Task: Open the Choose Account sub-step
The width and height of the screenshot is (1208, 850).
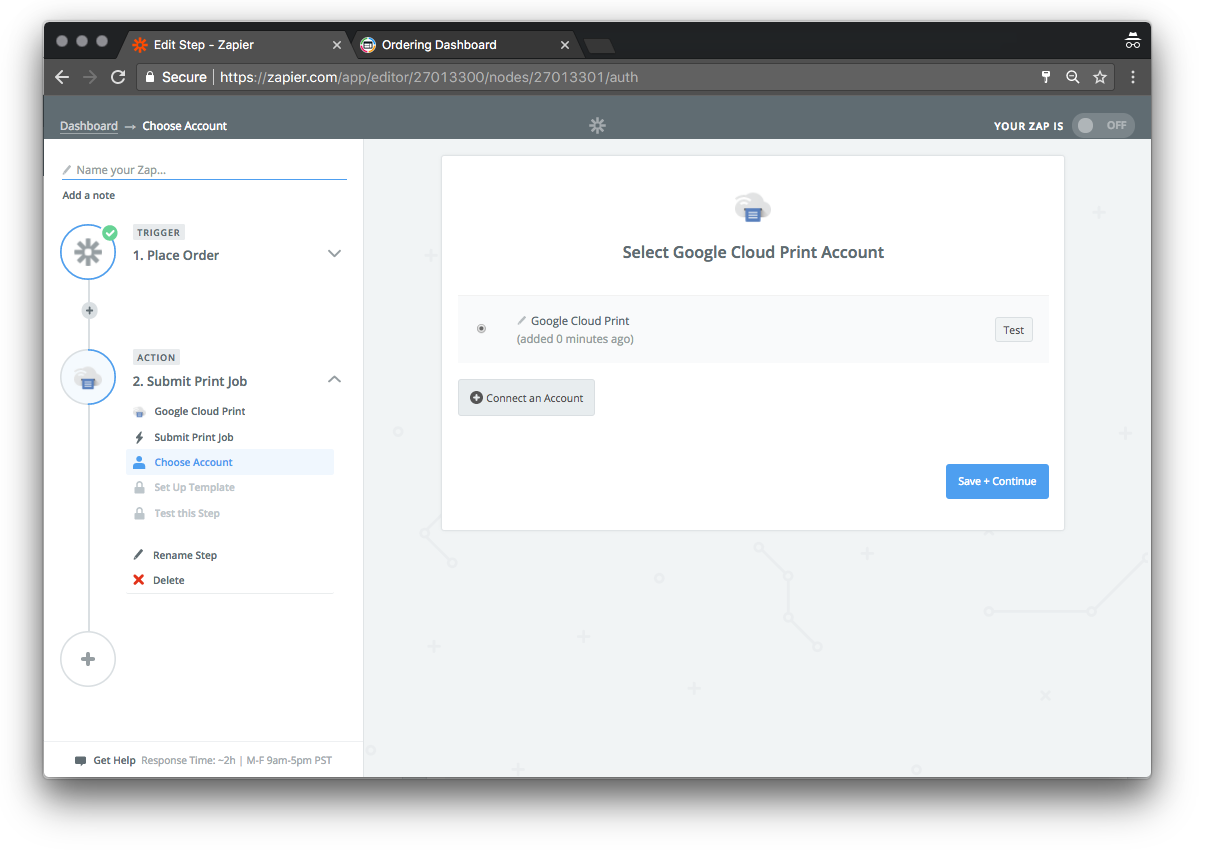Action: pyautogui.click(x=230, y=462)
